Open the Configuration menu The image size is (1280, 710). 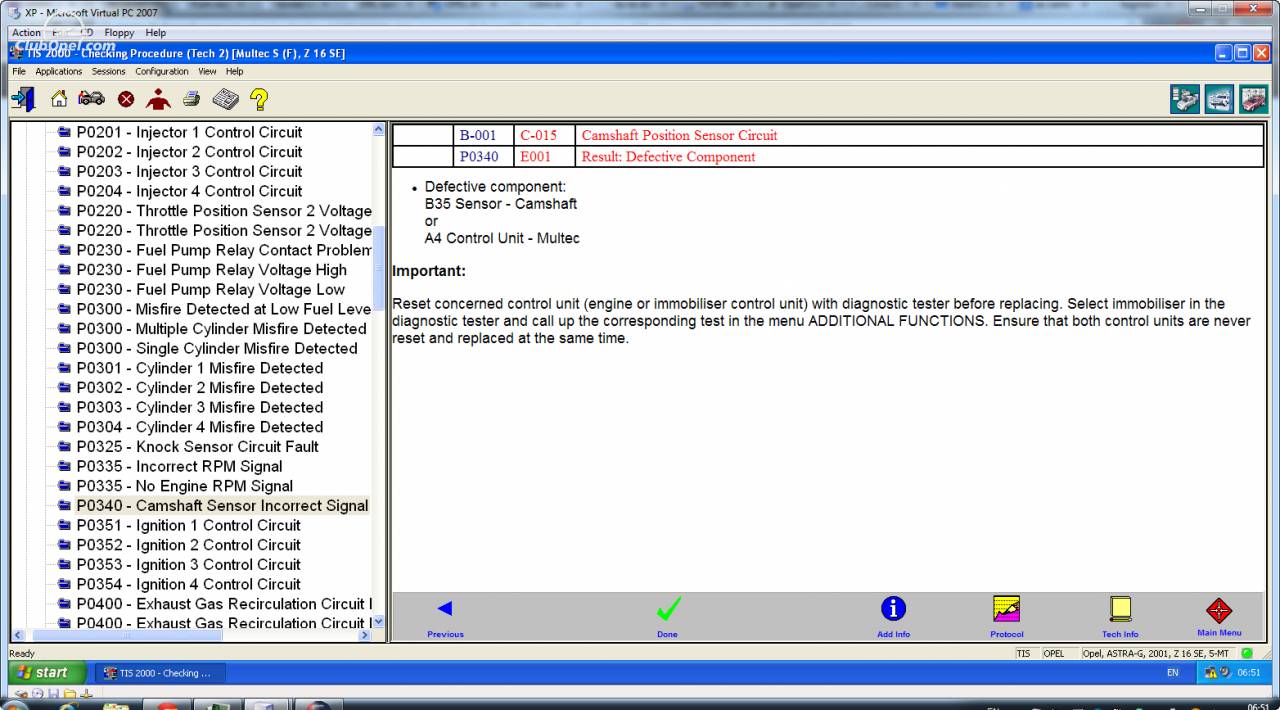pos(162,71)
